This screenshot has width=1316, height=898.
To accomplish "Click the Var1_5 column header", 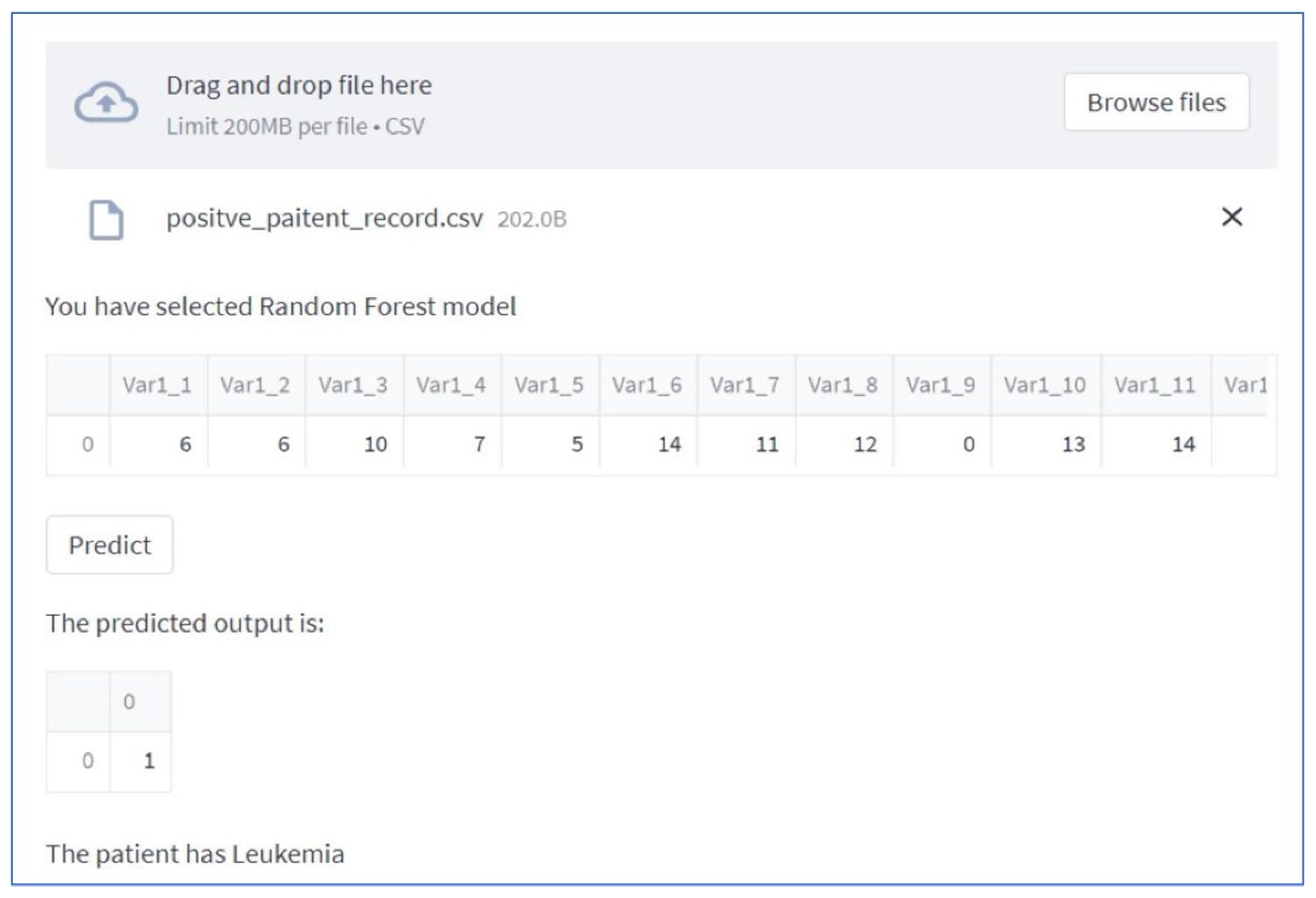I will point(549,385).
